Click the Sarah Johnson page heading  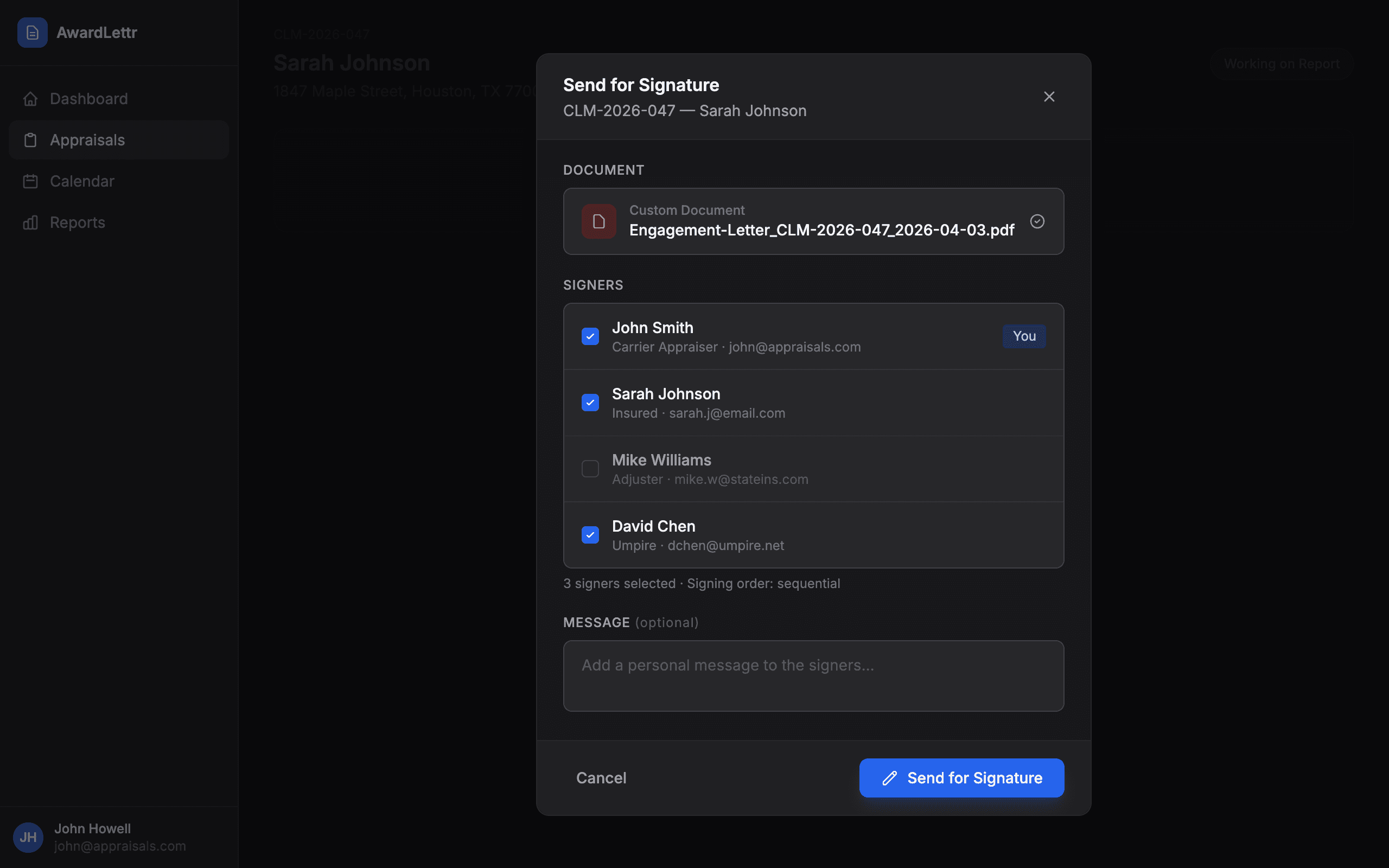click(x=352, y=62)
